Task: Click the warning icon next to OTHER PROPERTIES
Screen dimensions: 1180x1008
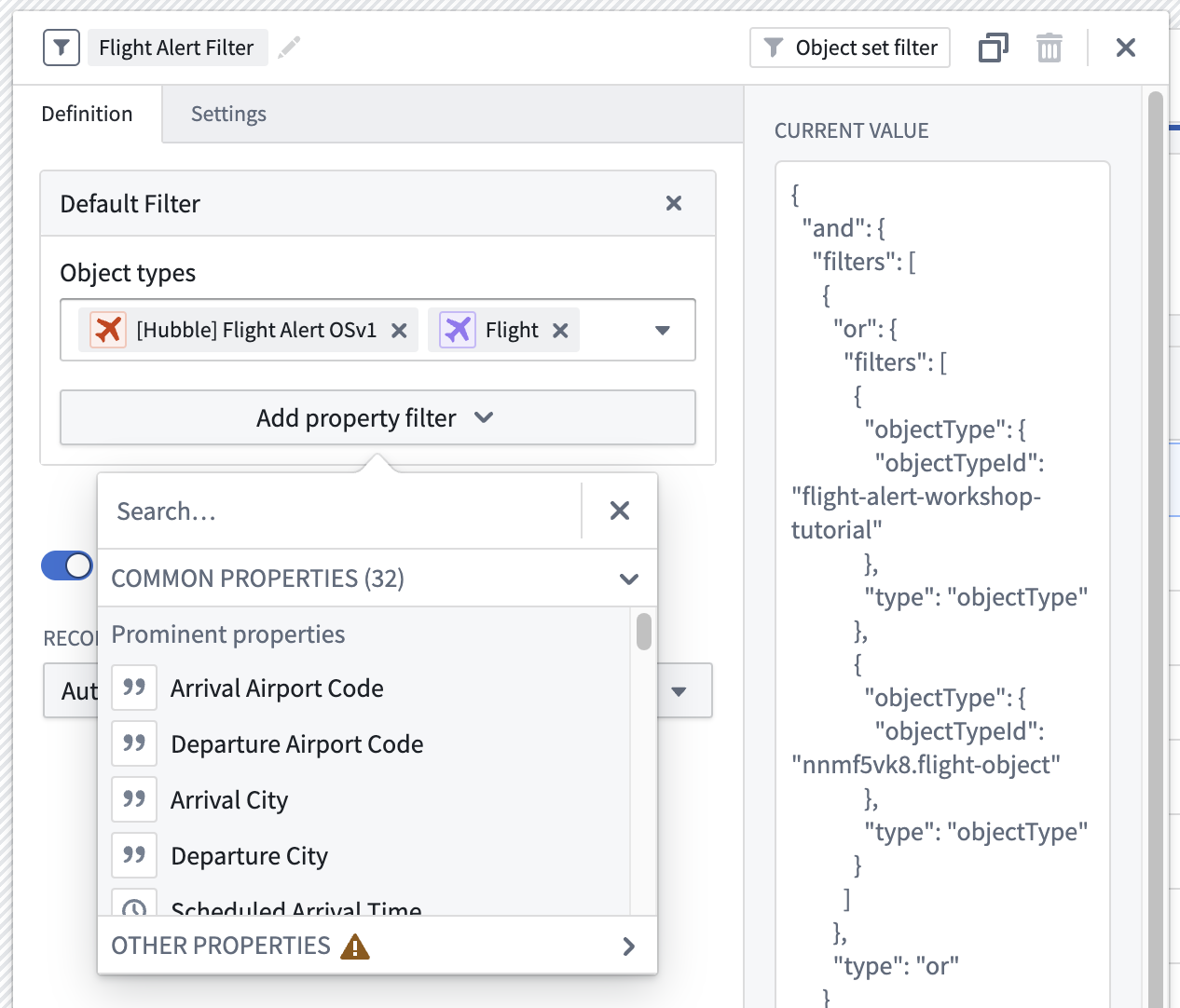Action: point(355,946)
